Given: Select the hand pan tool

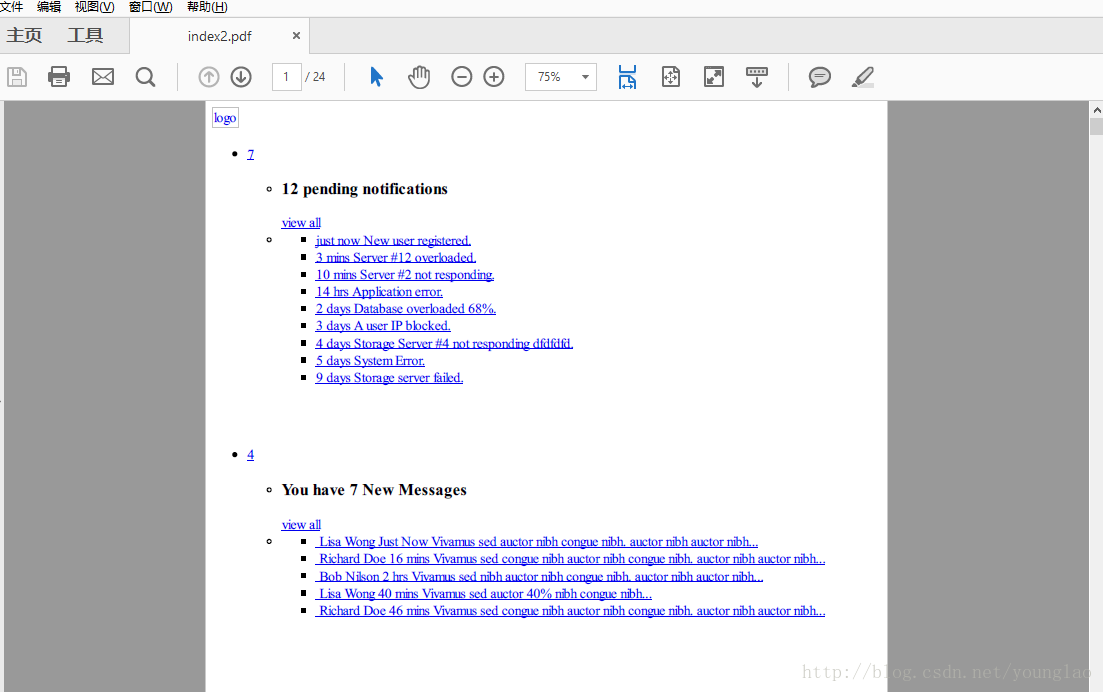Looking at the screenshot, I should [419, 77].
